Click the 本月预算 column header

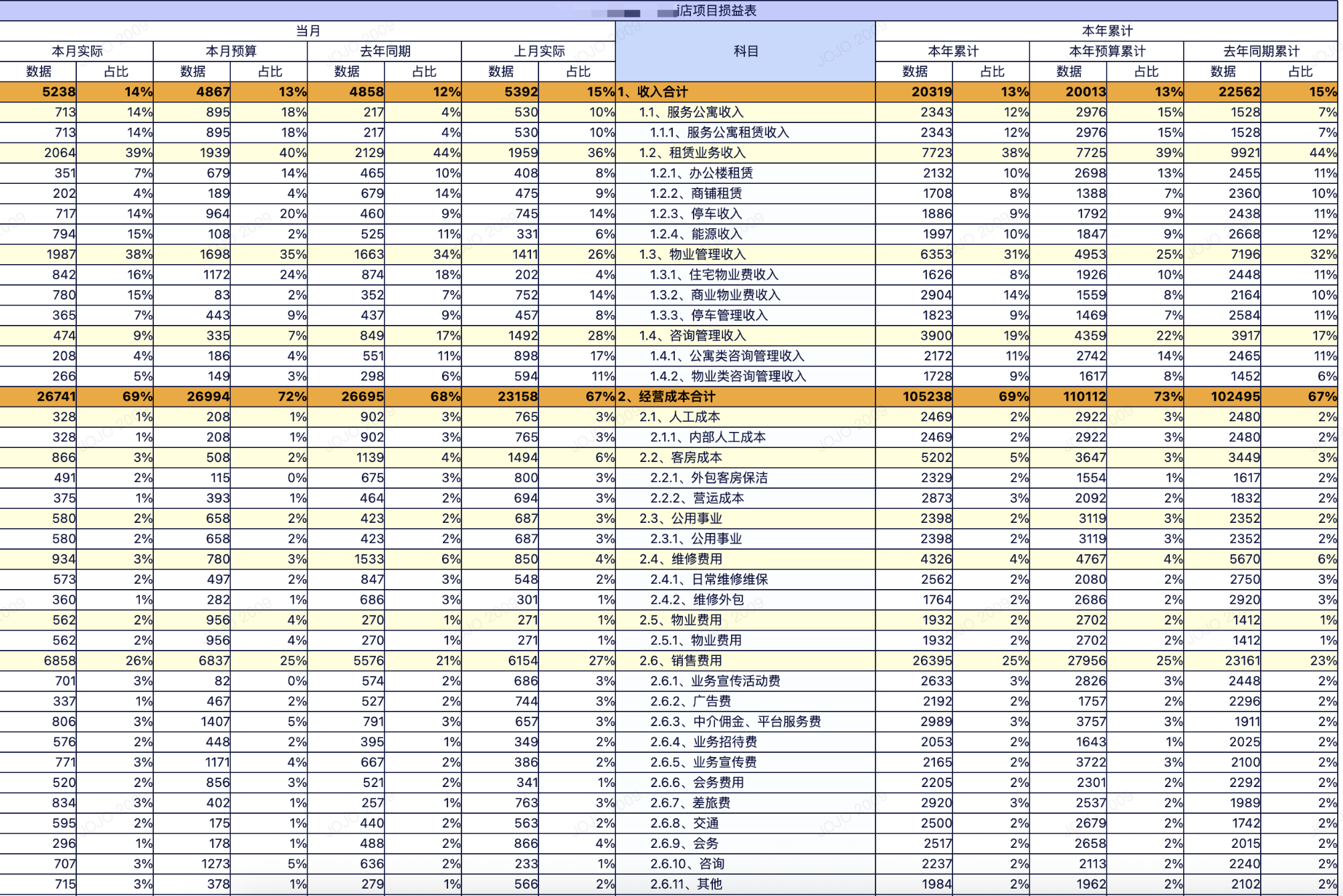point(231,51)
